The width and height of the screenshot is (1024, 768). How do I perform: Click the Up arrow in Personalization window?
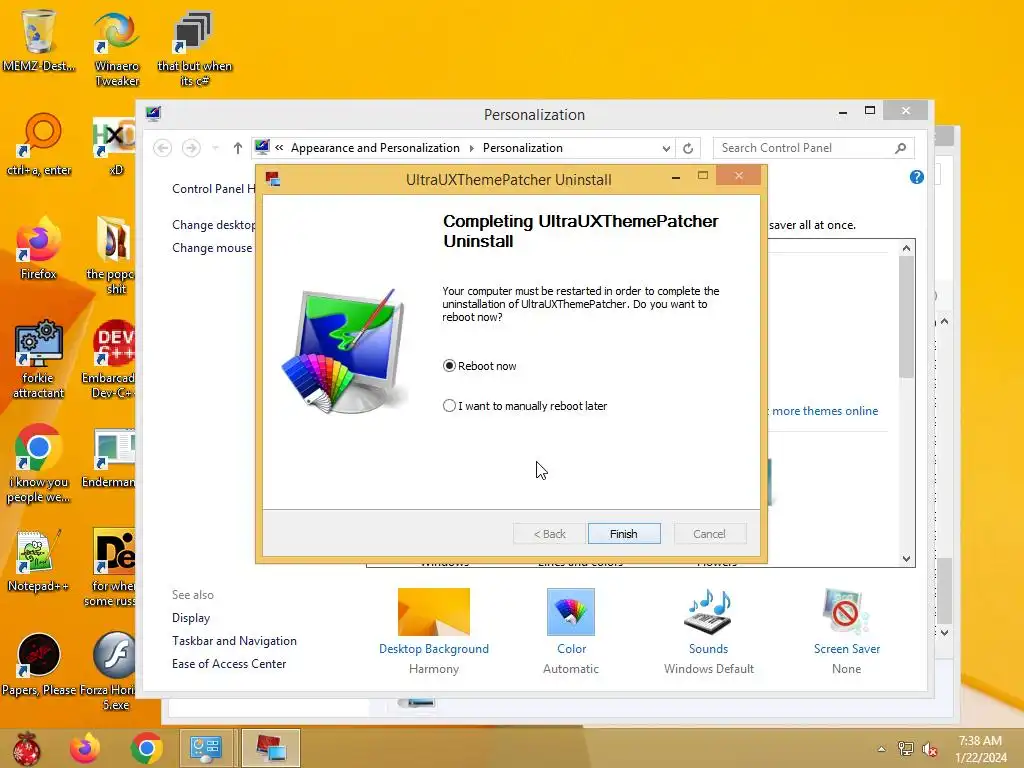coord(238,148)
